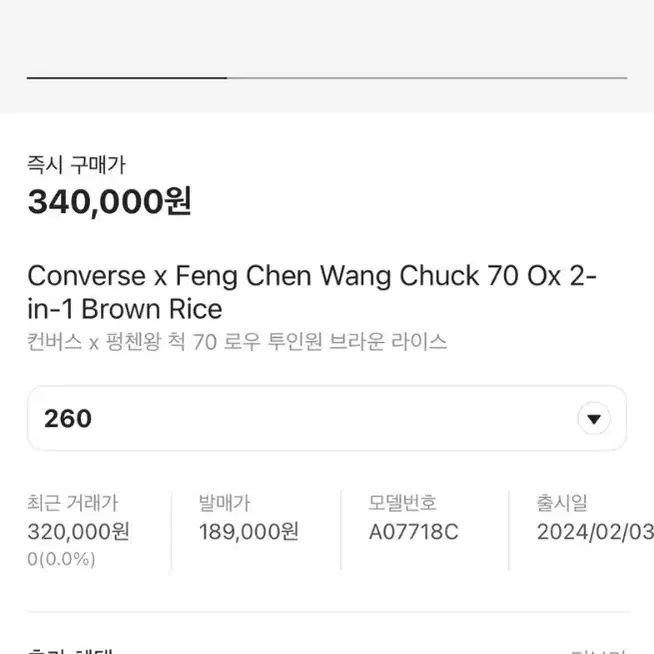This screenshot has width=654, height=654.
Task: Click the cut-off 더보기 link at bottom right
Action: coord(599,651)
